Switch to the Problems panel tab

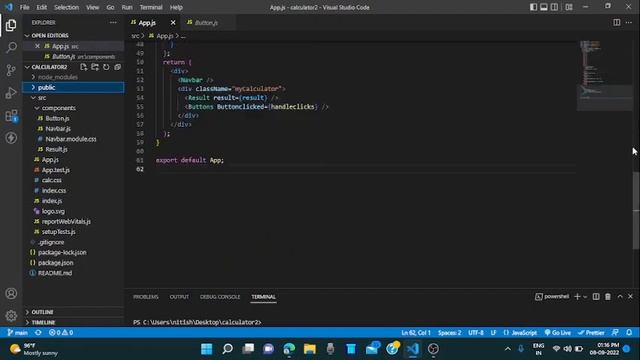click(146, 297)
